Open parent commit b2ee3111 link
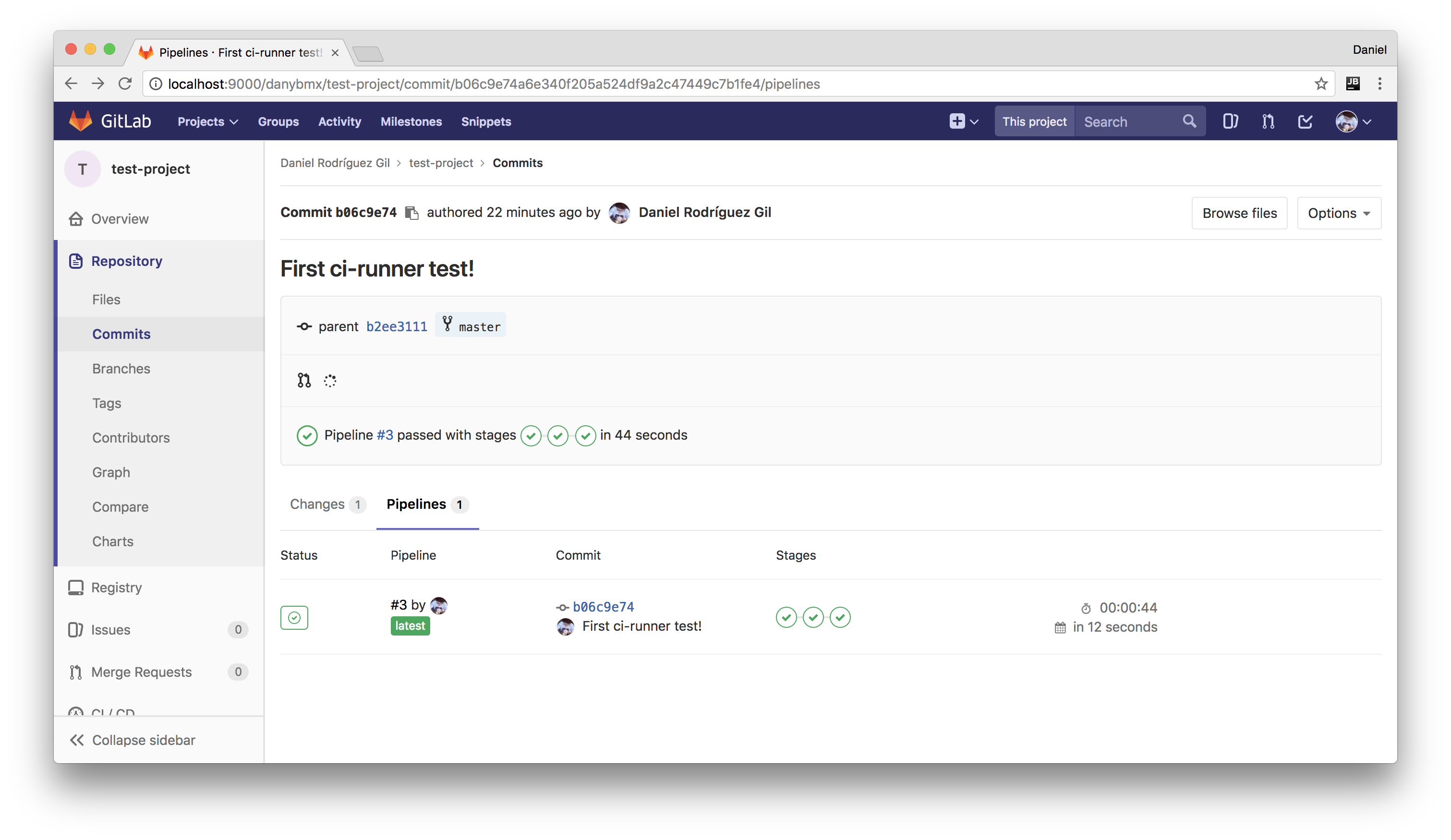Screen dimensions: 1451x840 click(x=397, y=326)
